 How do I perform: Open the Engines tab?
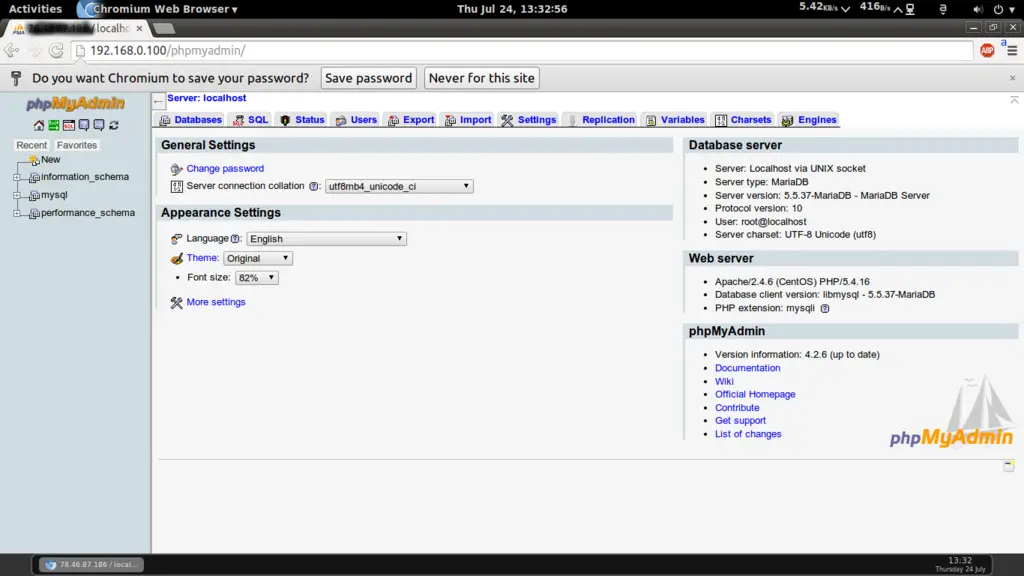[809, 120]
